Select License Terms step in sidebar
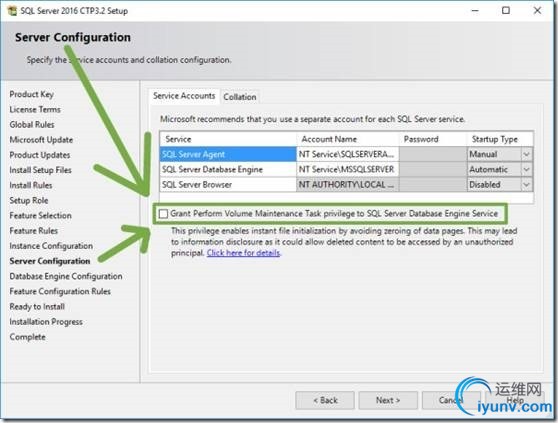The width and height of the screenshot is (558, 423). click(35, 110)
